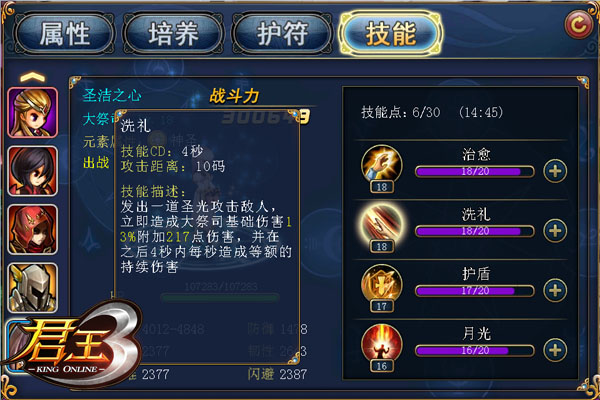This screenshot has width=600, height=400.
Task: Select the 月光 moonlight skill icon
Action: click(x=382, y=344)
